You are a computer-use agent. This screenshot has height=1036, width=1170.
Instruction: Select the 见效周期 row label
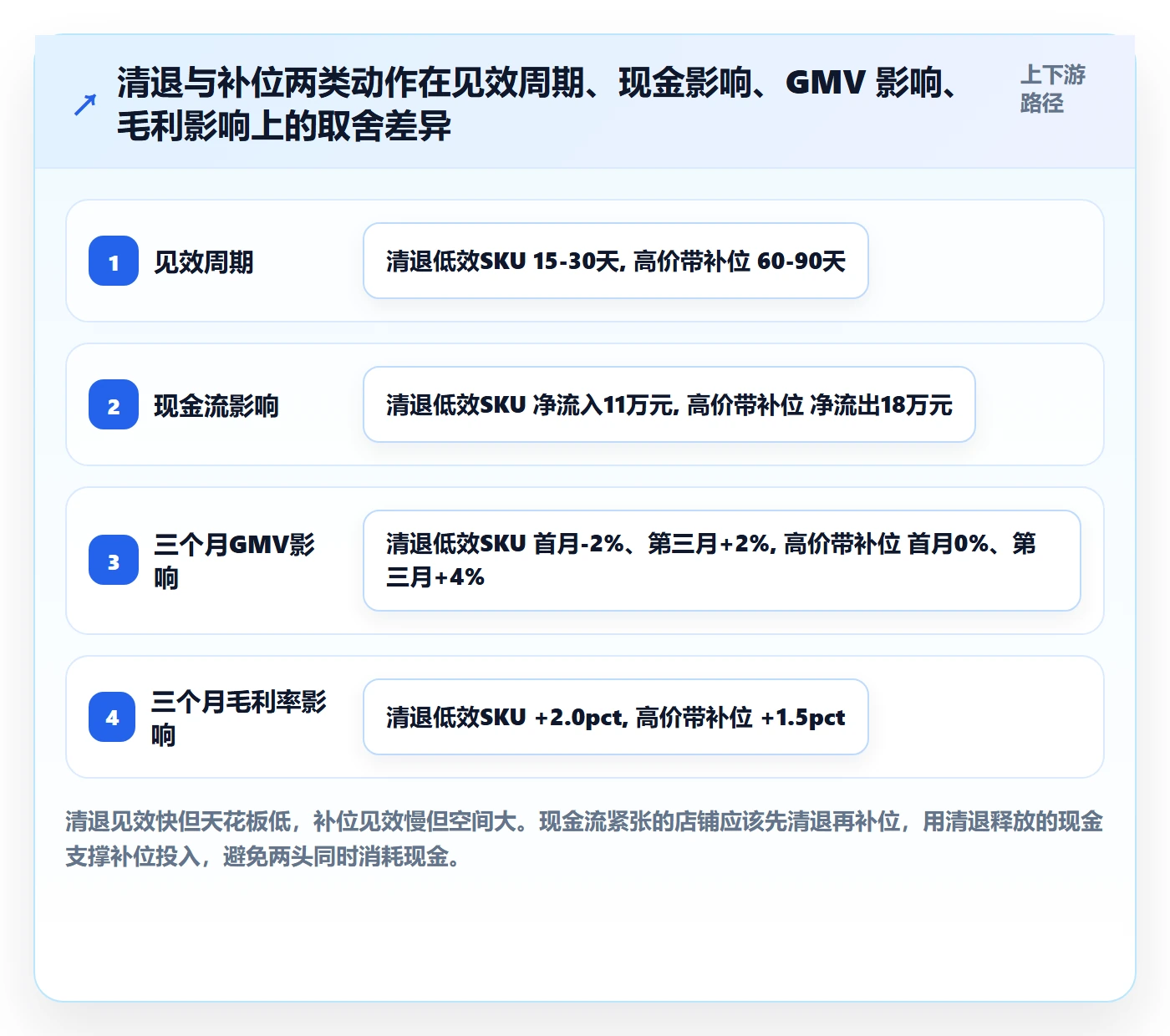pos(204,262)
